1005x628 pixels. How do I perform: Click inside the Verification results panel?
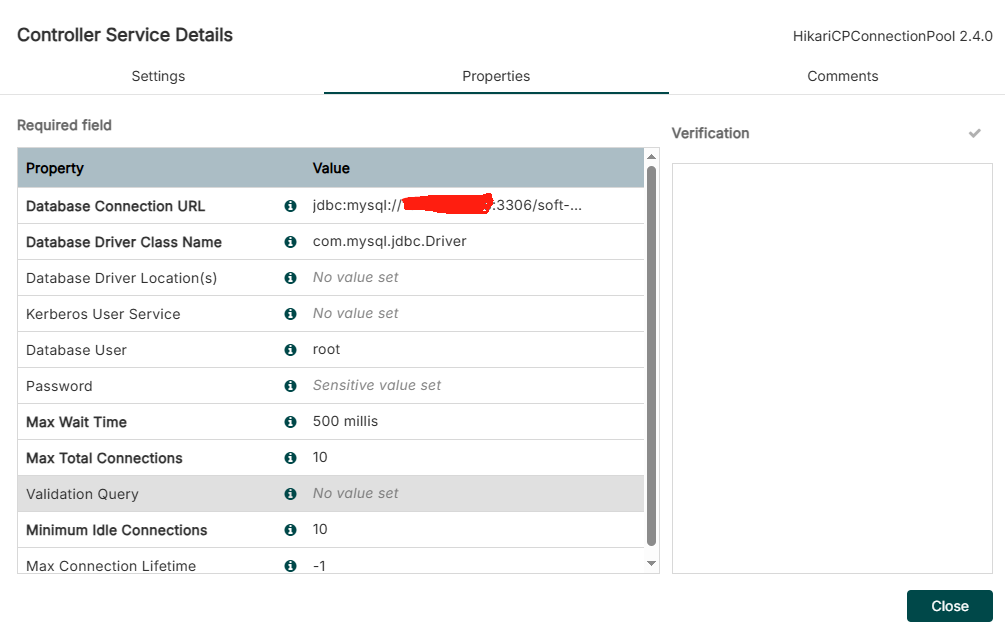[832, 368]
